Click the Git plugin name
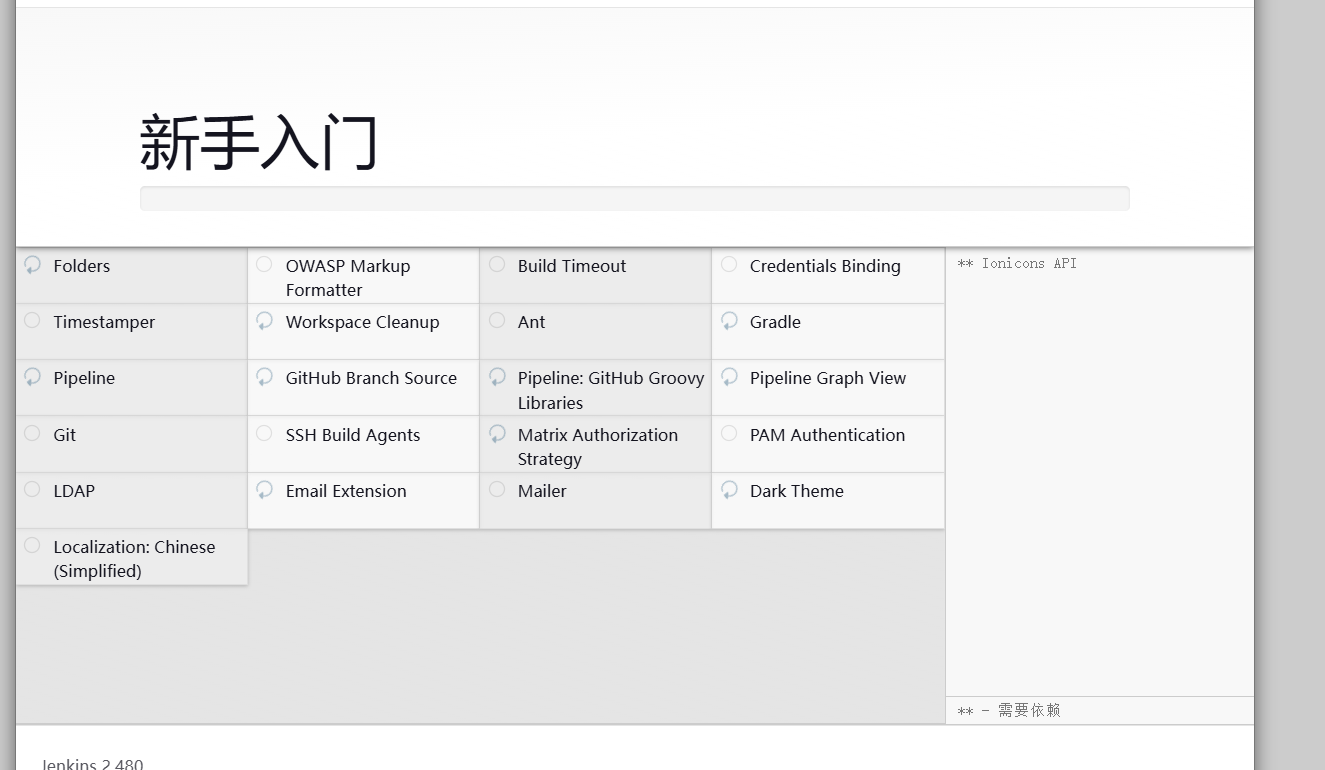This screenshot has width=1325, height=770. 65,435
